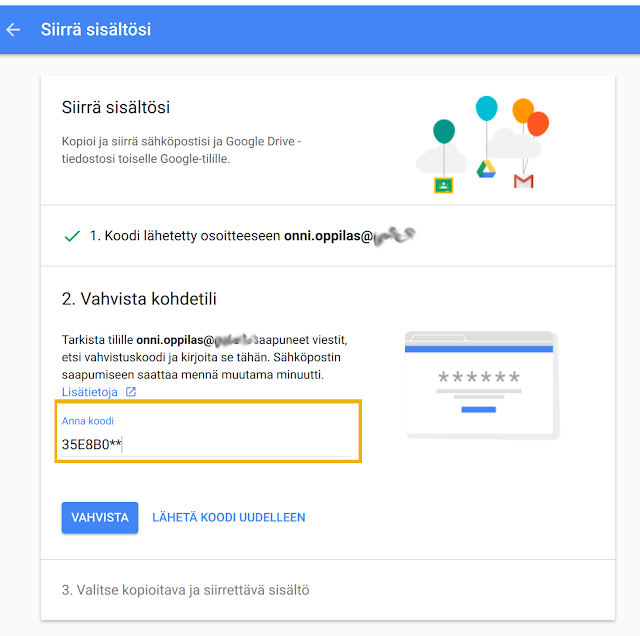
Task: Click the teal balloon illustration
Action: (444, 131)
